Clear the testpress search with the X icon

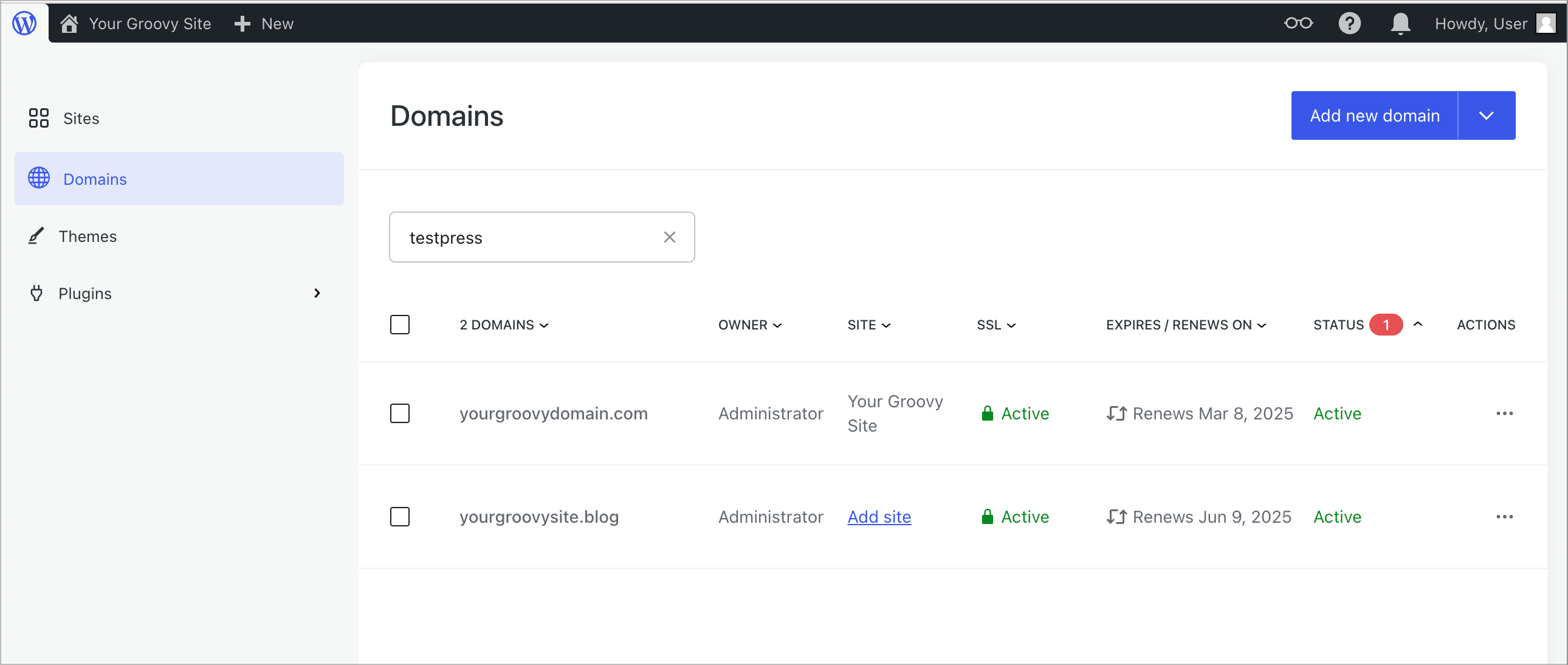670,237
